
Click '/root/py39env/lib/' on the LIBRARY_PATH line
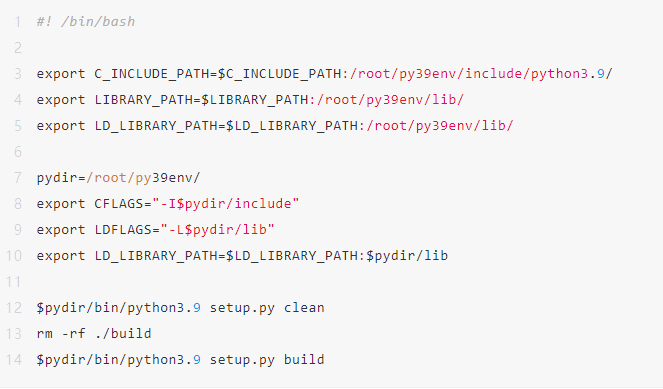tap(390, 100)
